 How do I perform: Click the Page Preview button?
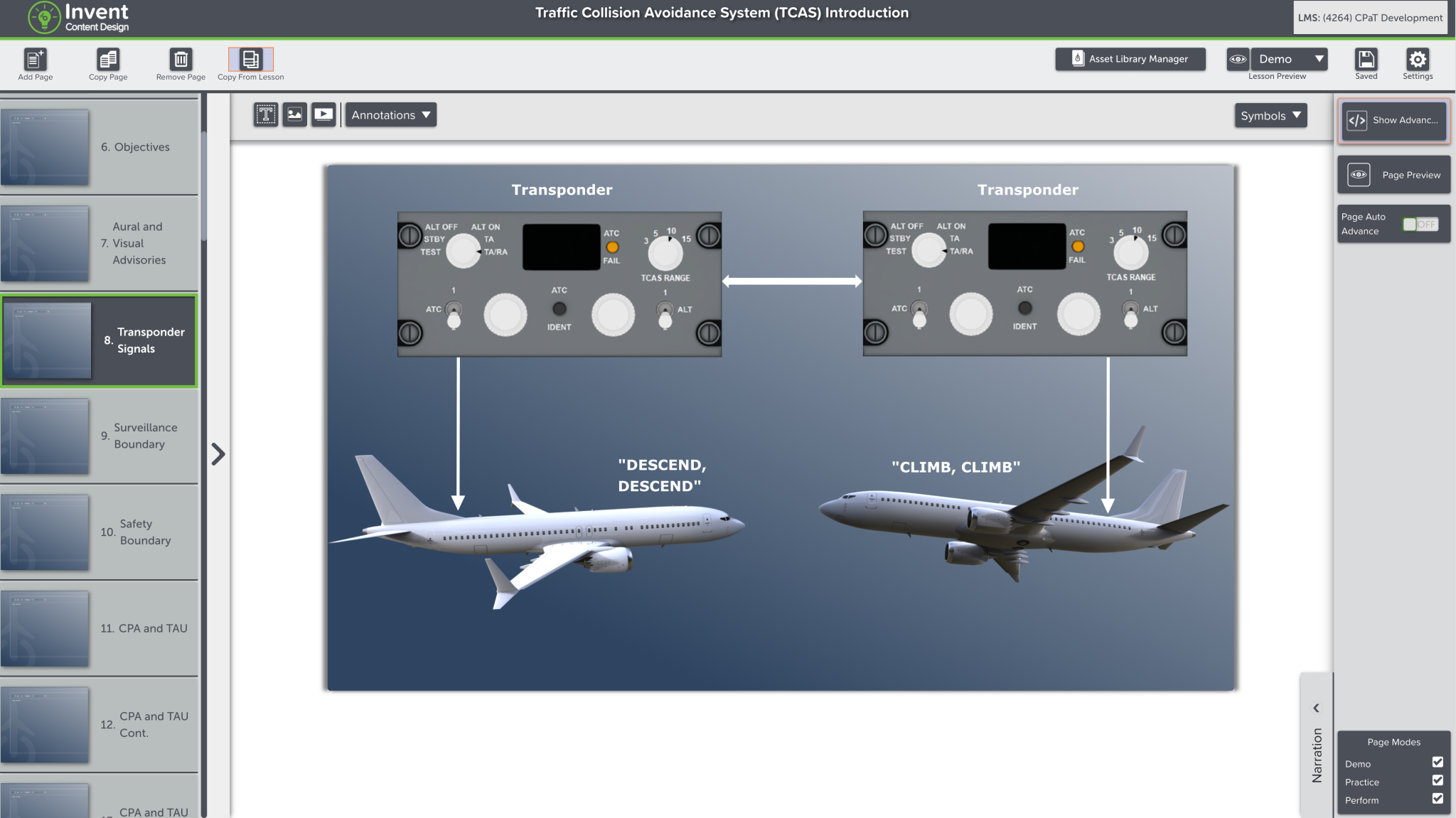[x=1393, y=175]
